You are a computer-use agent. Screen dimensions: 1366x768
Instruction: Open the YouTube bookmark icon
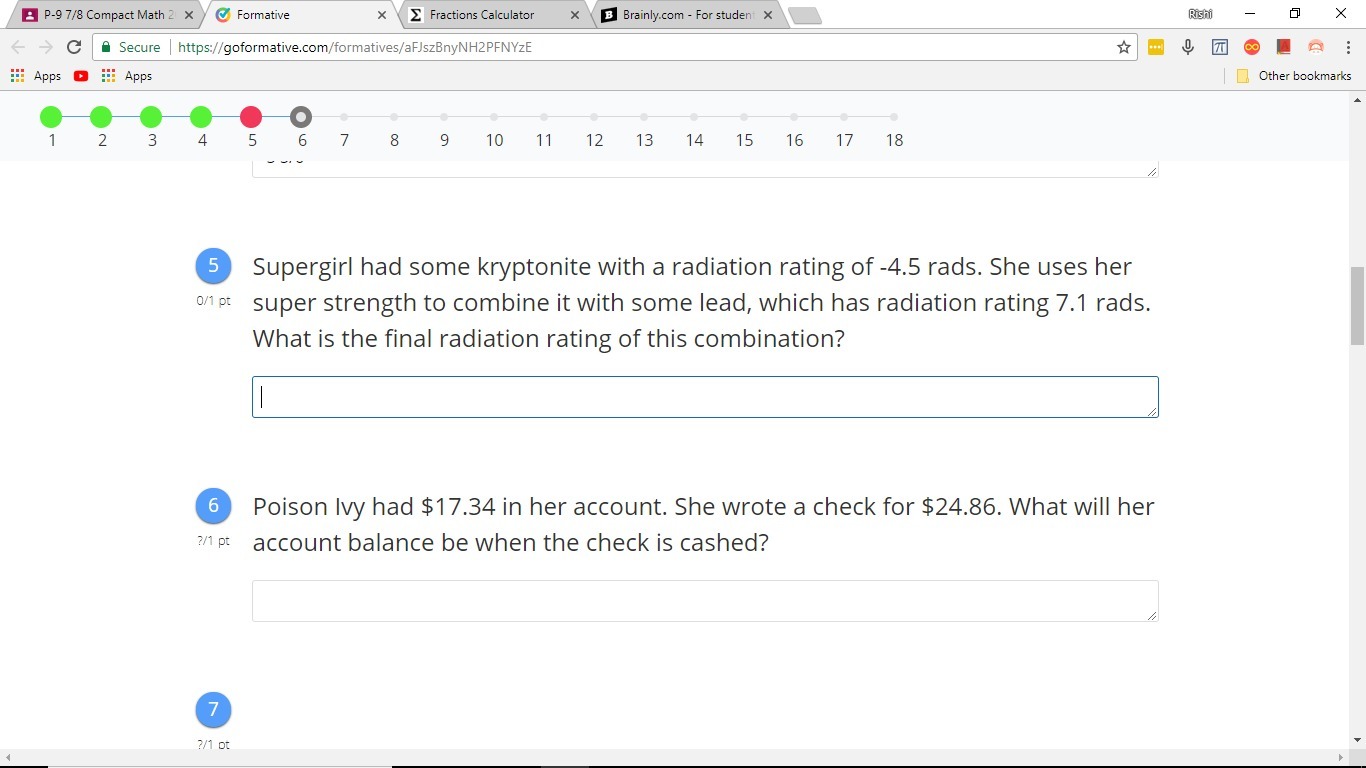pyautogui.click(x=81, y=76)
